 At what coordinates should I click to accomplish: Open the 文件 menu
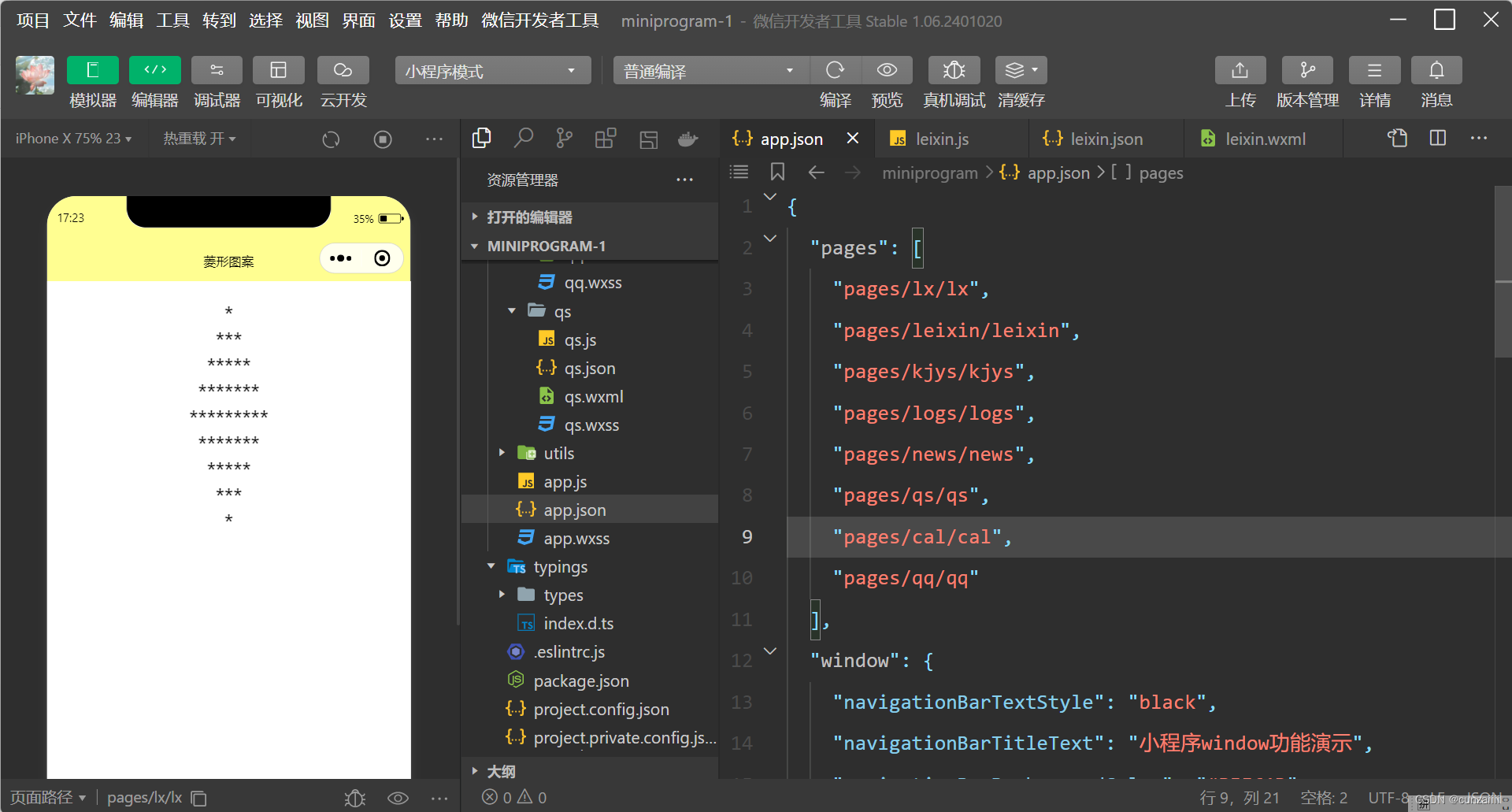click(x=80, y=20)
